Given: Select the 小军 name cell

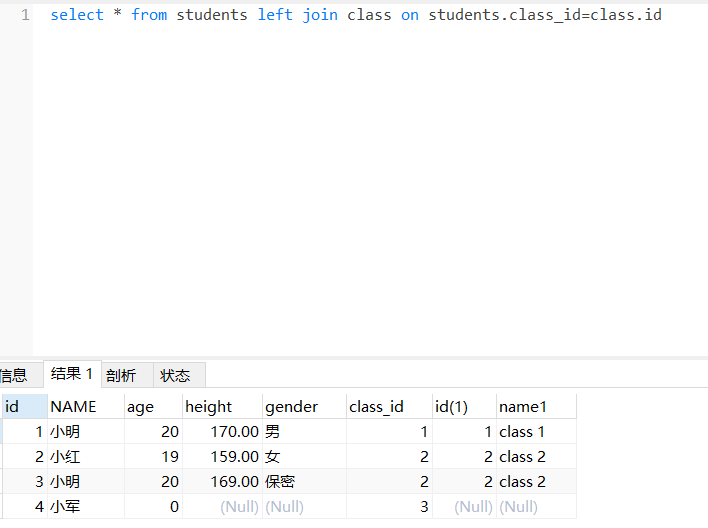Looking at the screenshot, I should (x=66, y=506).
